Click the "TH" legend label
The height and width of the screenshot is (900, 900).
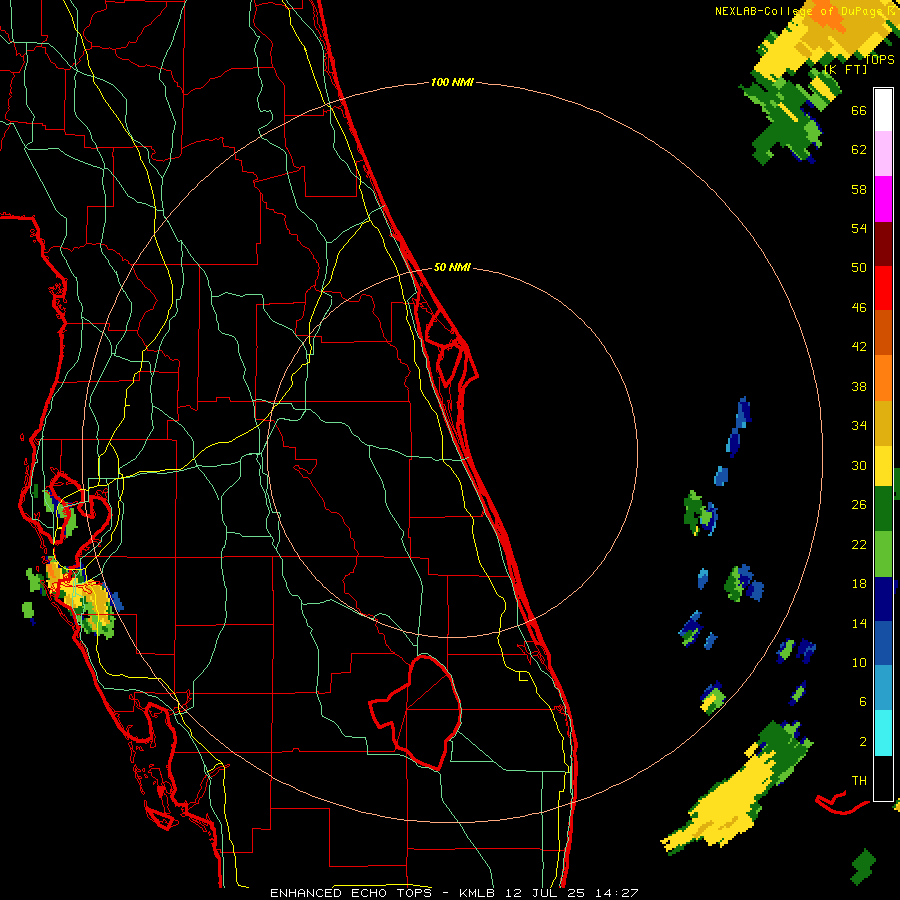tap(859, 781)
